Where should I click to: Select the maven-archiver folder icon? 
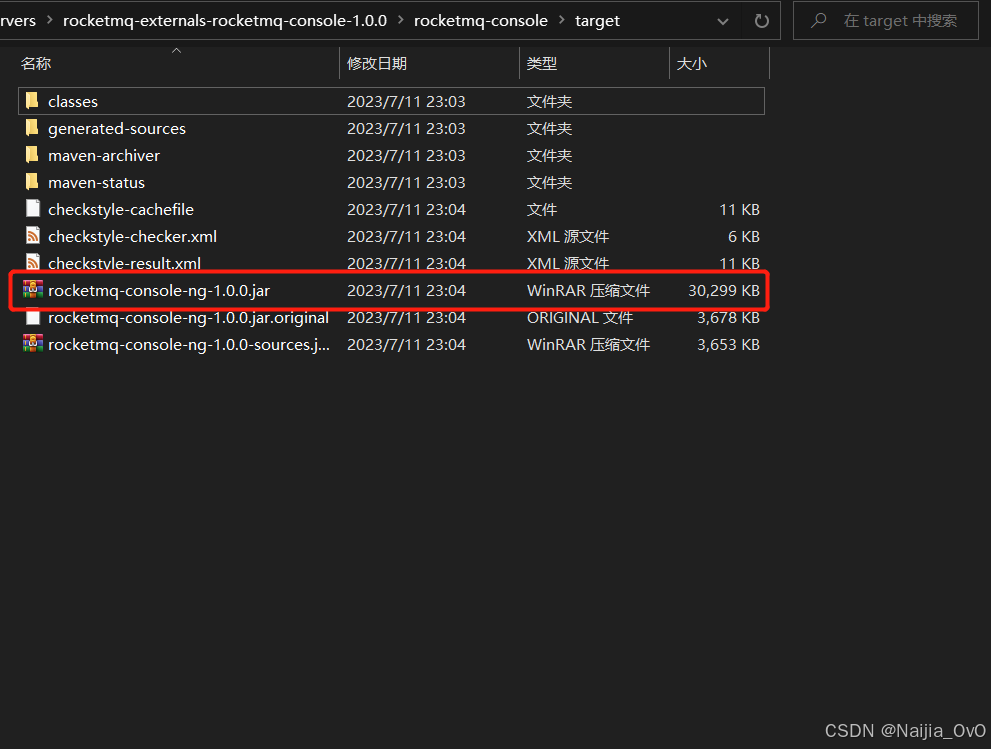tap(32, 155)
